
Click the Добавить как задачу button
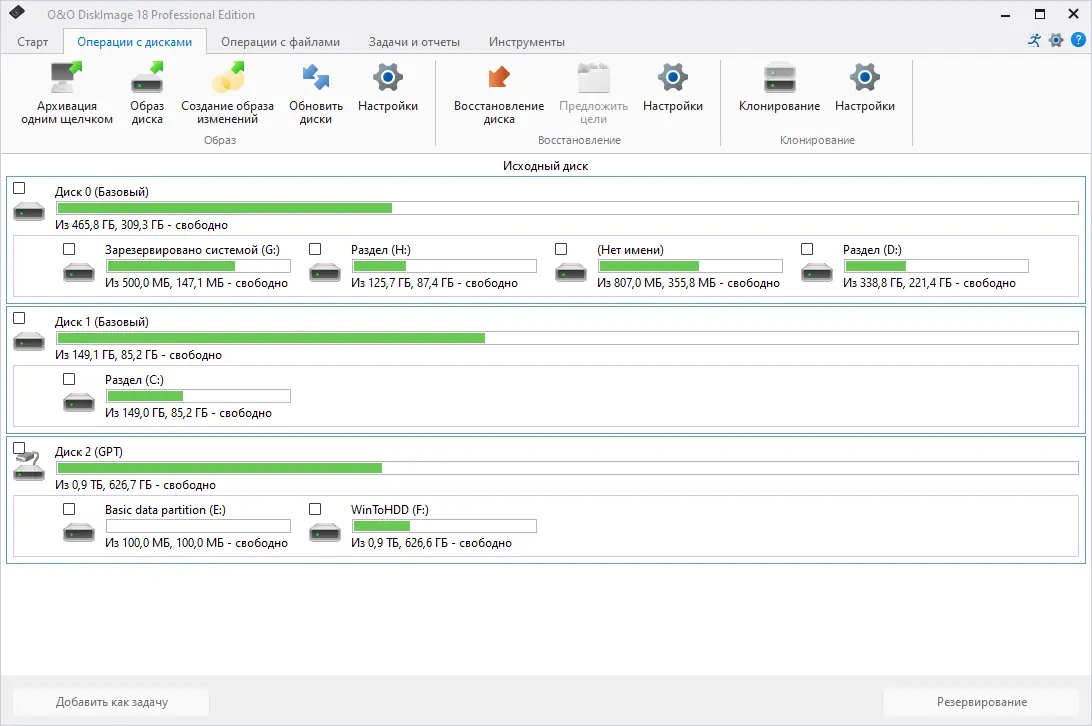111,702
